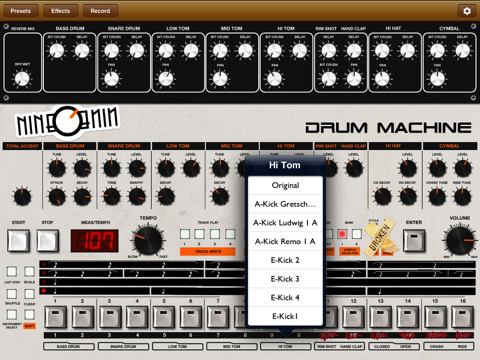This screenshot has height=360, width=480.
Task: Toggle Track Play button 4
Action: (230, 234)
